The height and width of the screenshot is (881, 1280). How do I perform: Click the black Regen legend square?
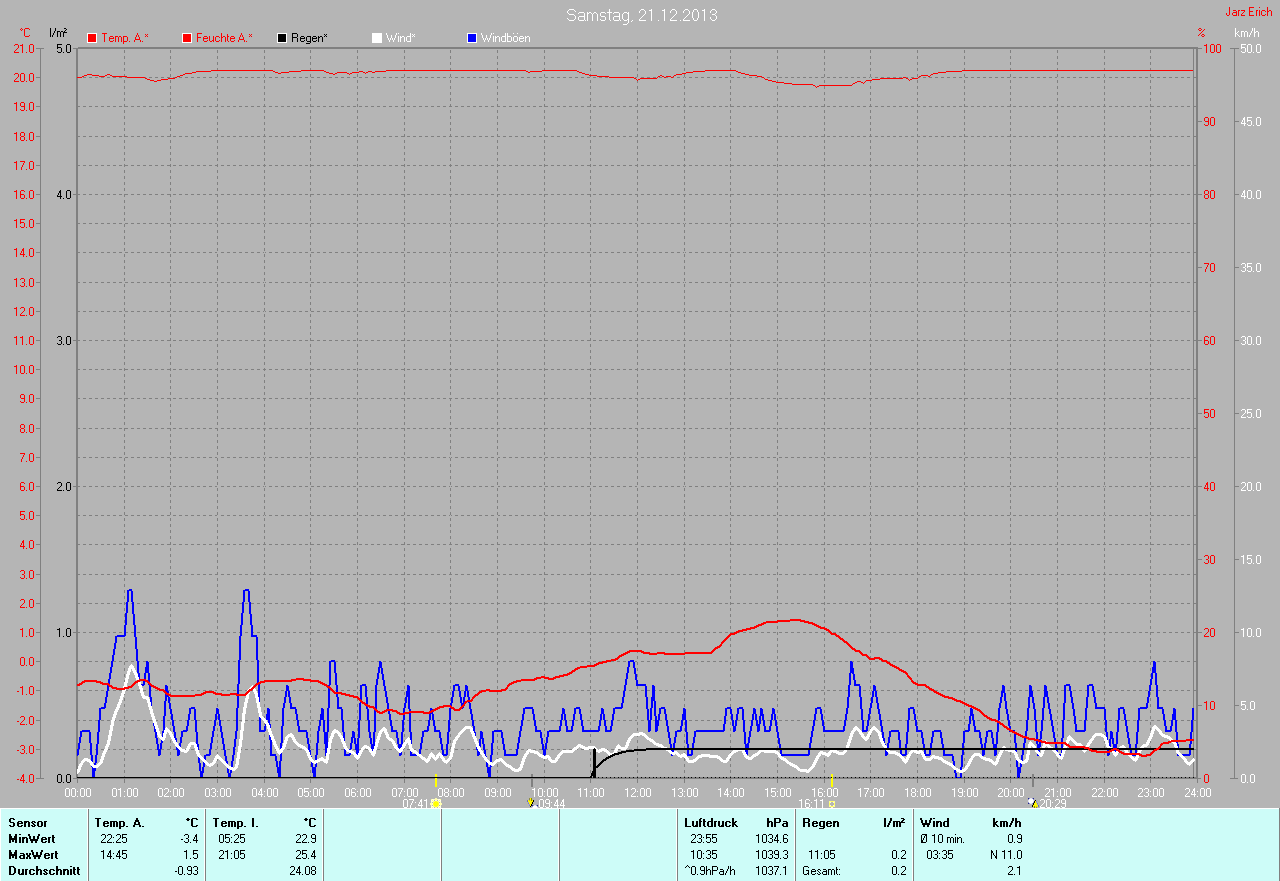pos(282,38)
